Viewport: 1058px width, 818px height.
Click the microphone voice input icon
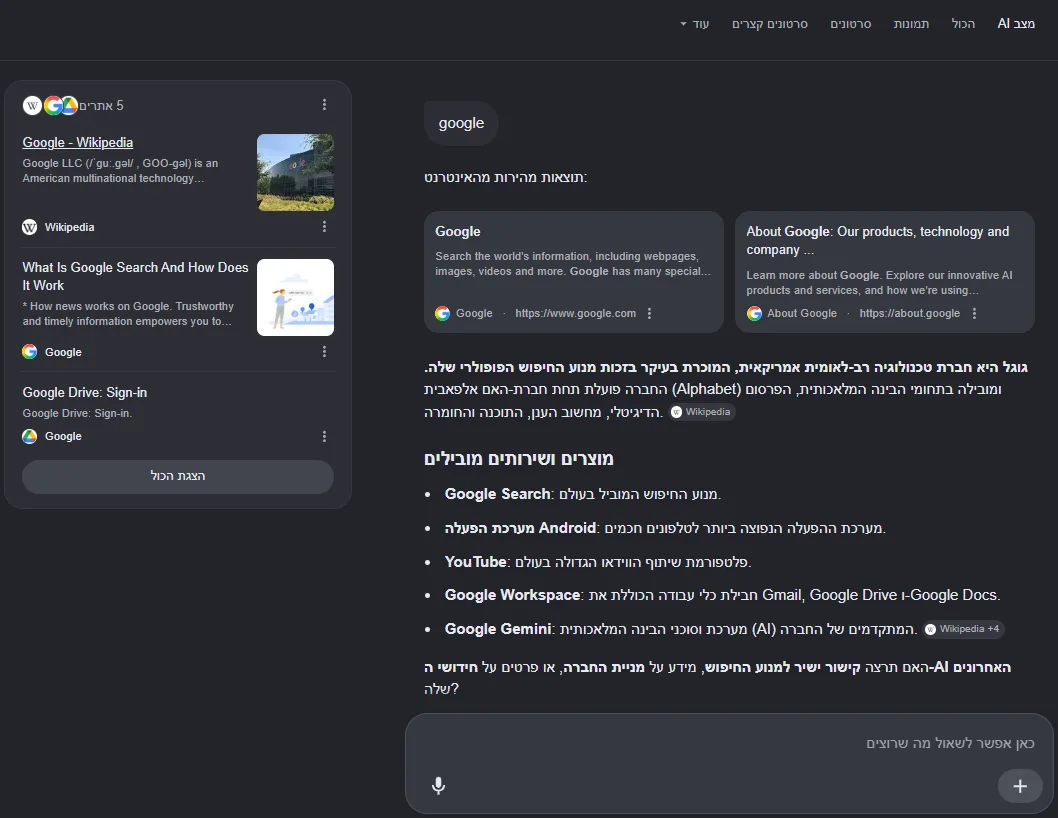pos(439,786)
